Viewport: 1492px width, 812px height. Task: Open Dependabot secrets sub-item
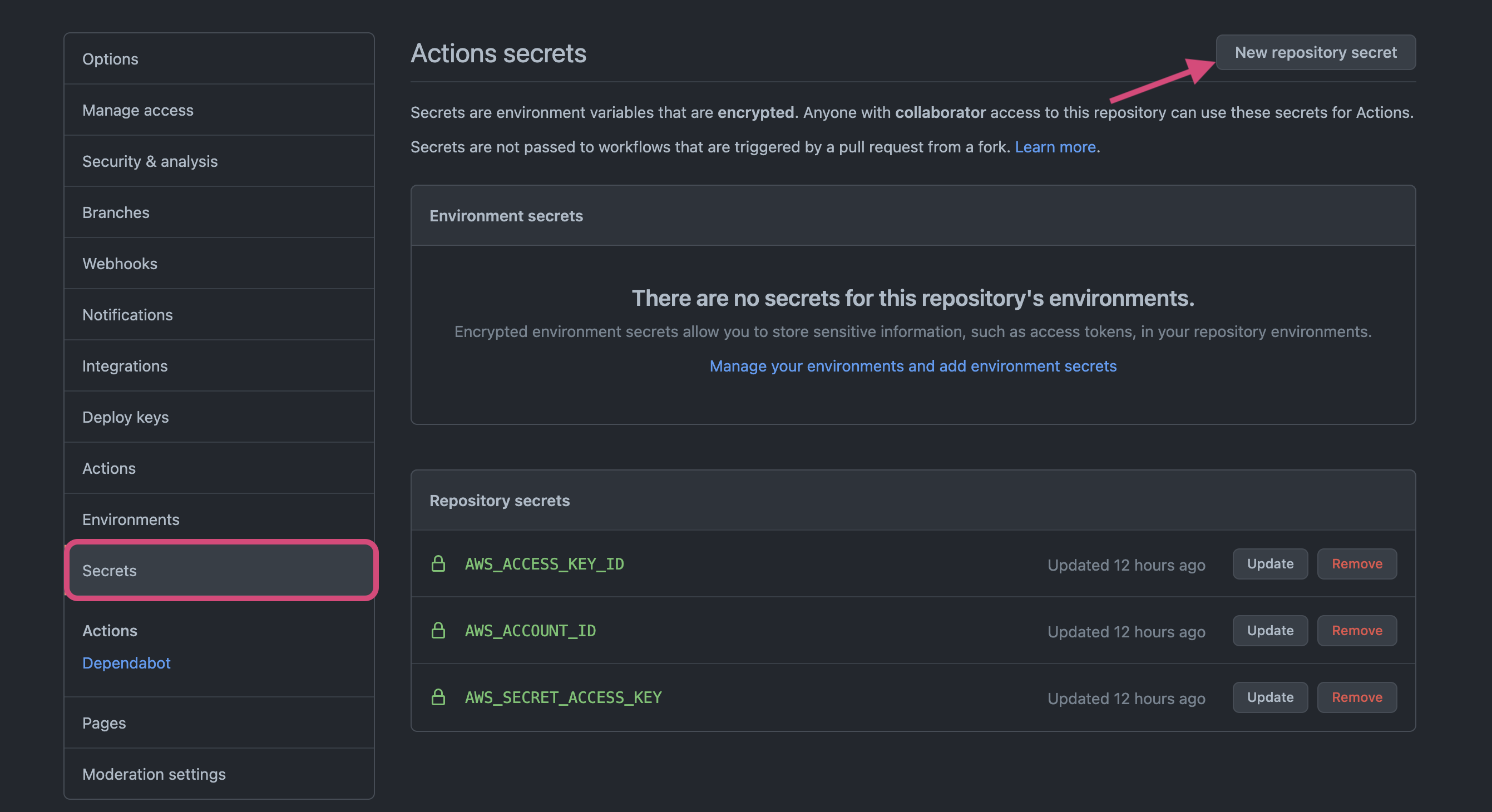(x=126, y=662)
